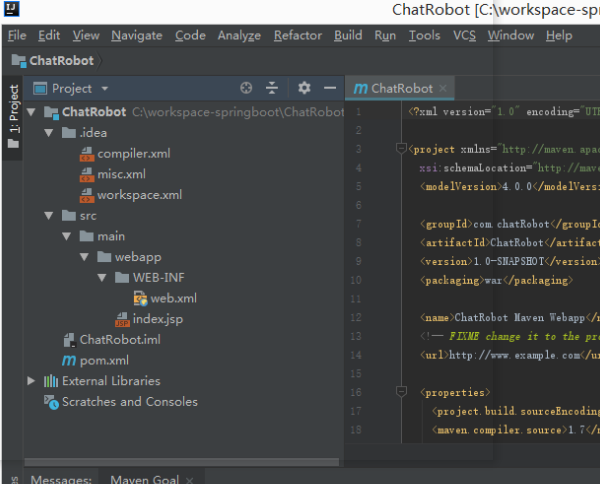Viewport: 600px width, 484px height.
Task: Click the Project view window icon in header
Action: coord(40,88)
